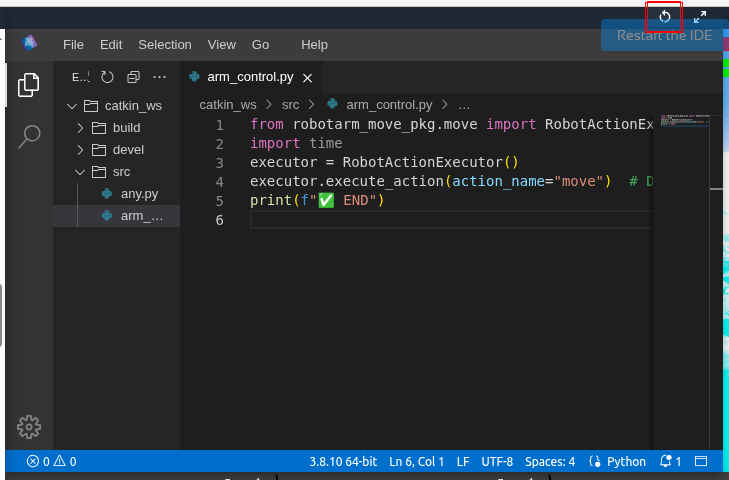Change UTF-8 file encoding

point(497,461)
